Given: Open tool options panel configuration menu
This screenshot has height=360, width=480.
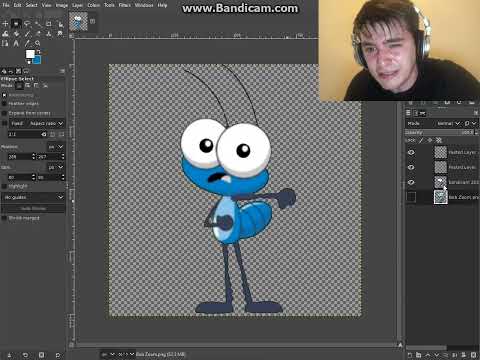Looking at the screenshot, I should point(62,71).
